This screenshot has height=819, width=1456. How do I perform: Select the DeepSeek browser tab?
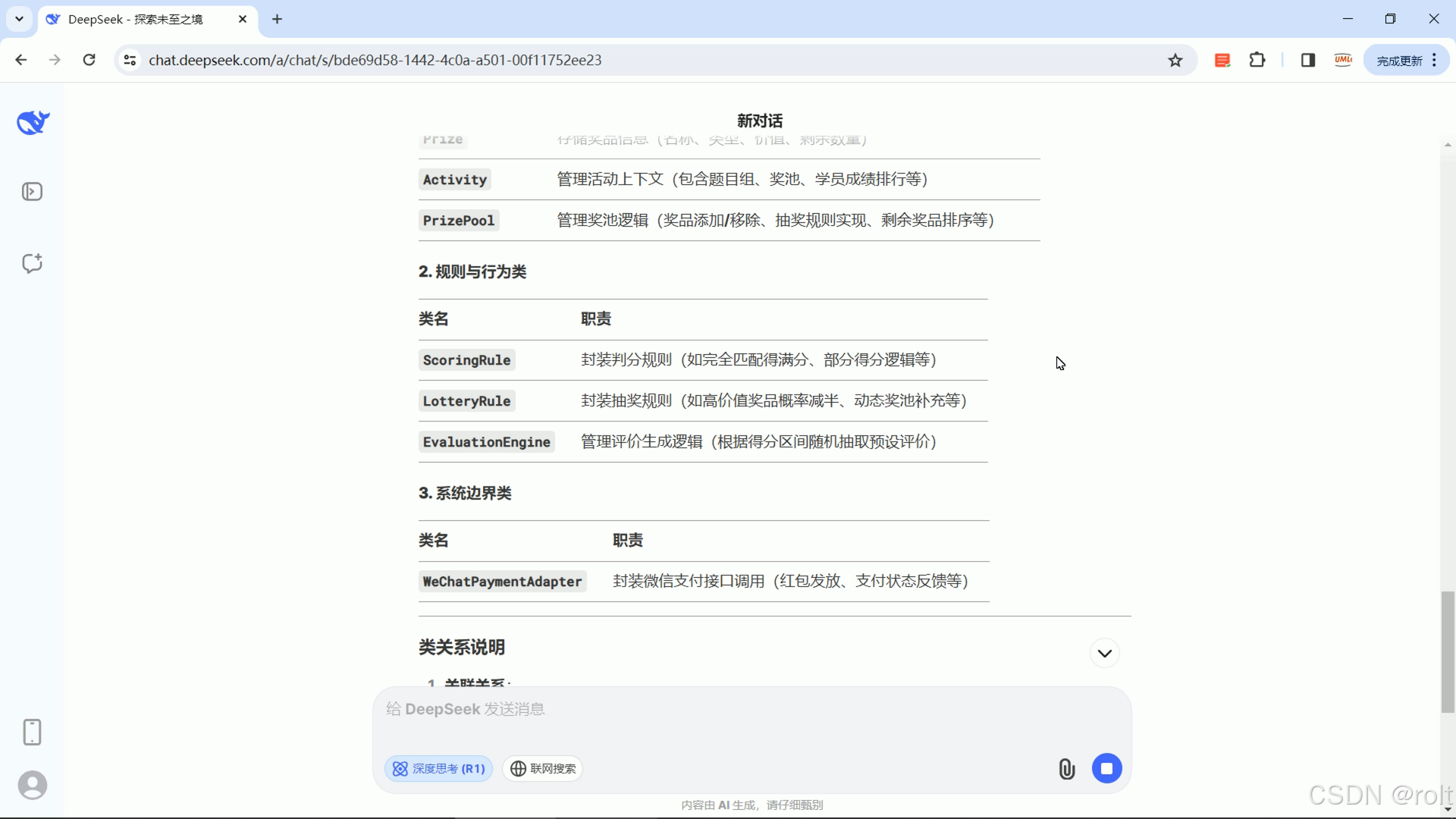coord(136,19)
